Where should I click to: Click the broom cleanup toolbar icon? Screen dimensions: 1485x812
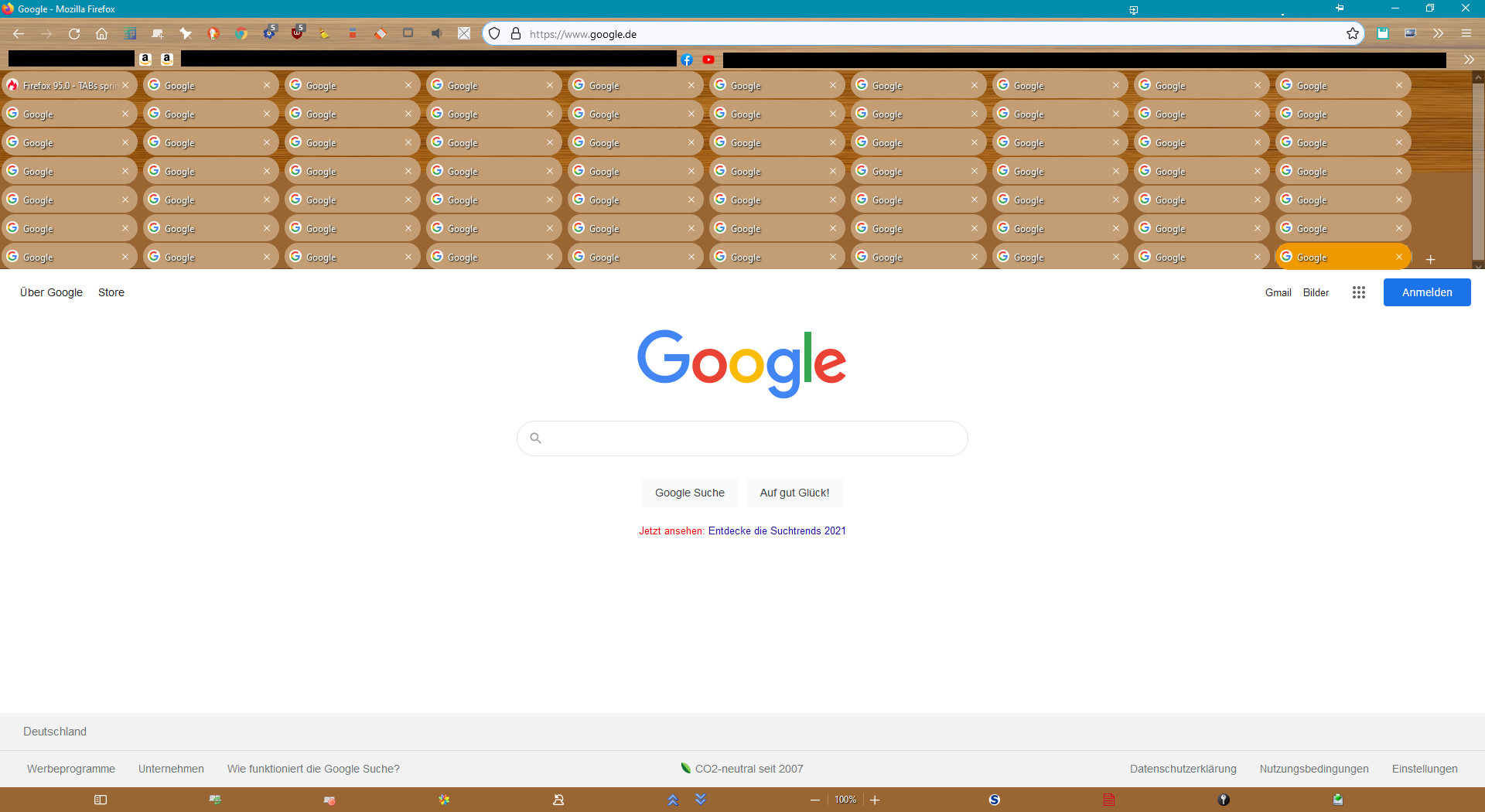325,33
